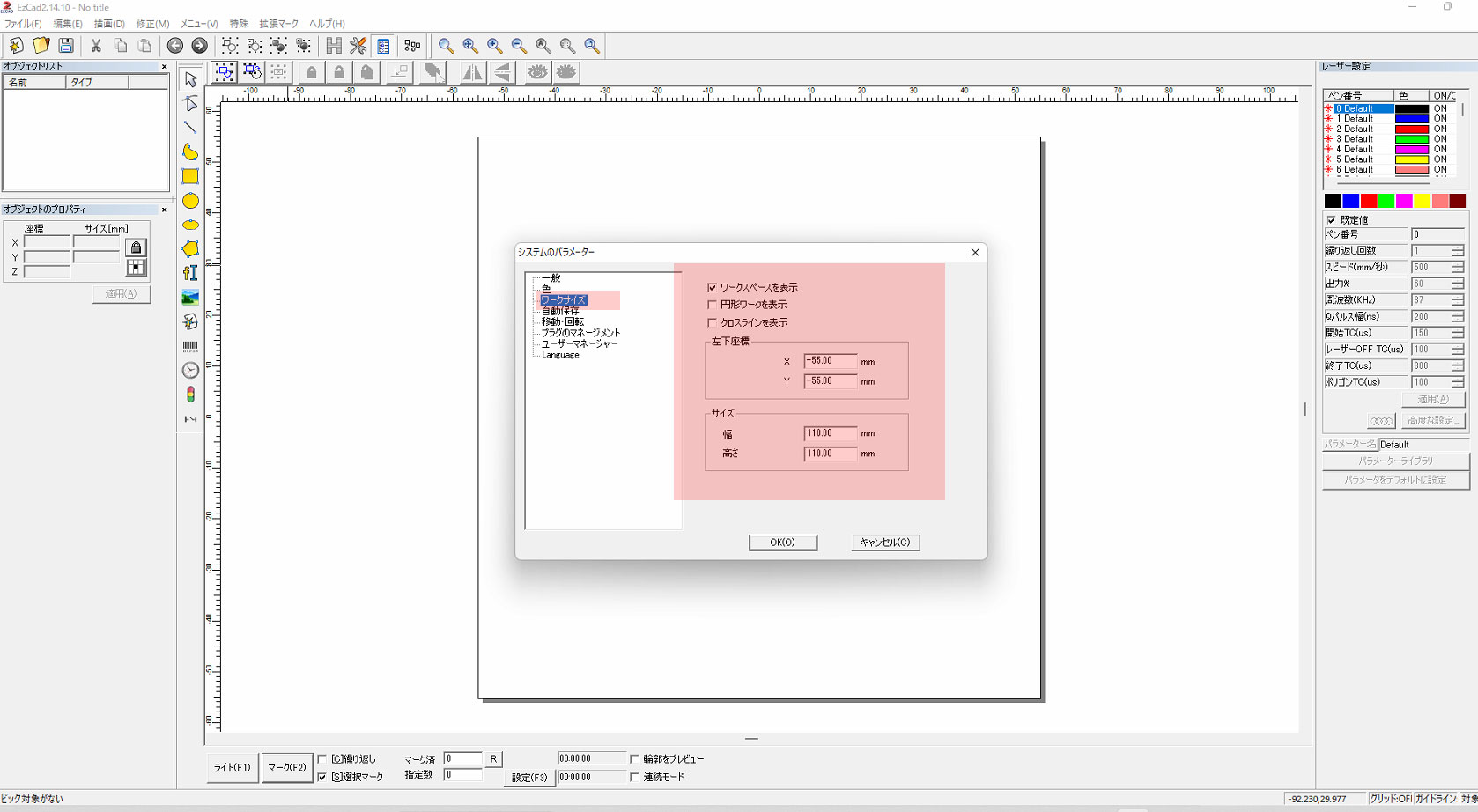Open the ファイル(F) menu
Image resolution: width=1478 pixels, height=812 pixels.
pos(23,24)
